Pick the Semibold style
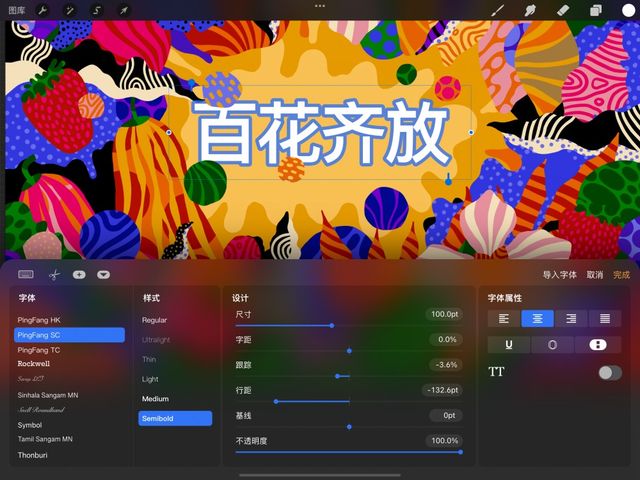Screen dimensions: 640x480 coord(175,418)
